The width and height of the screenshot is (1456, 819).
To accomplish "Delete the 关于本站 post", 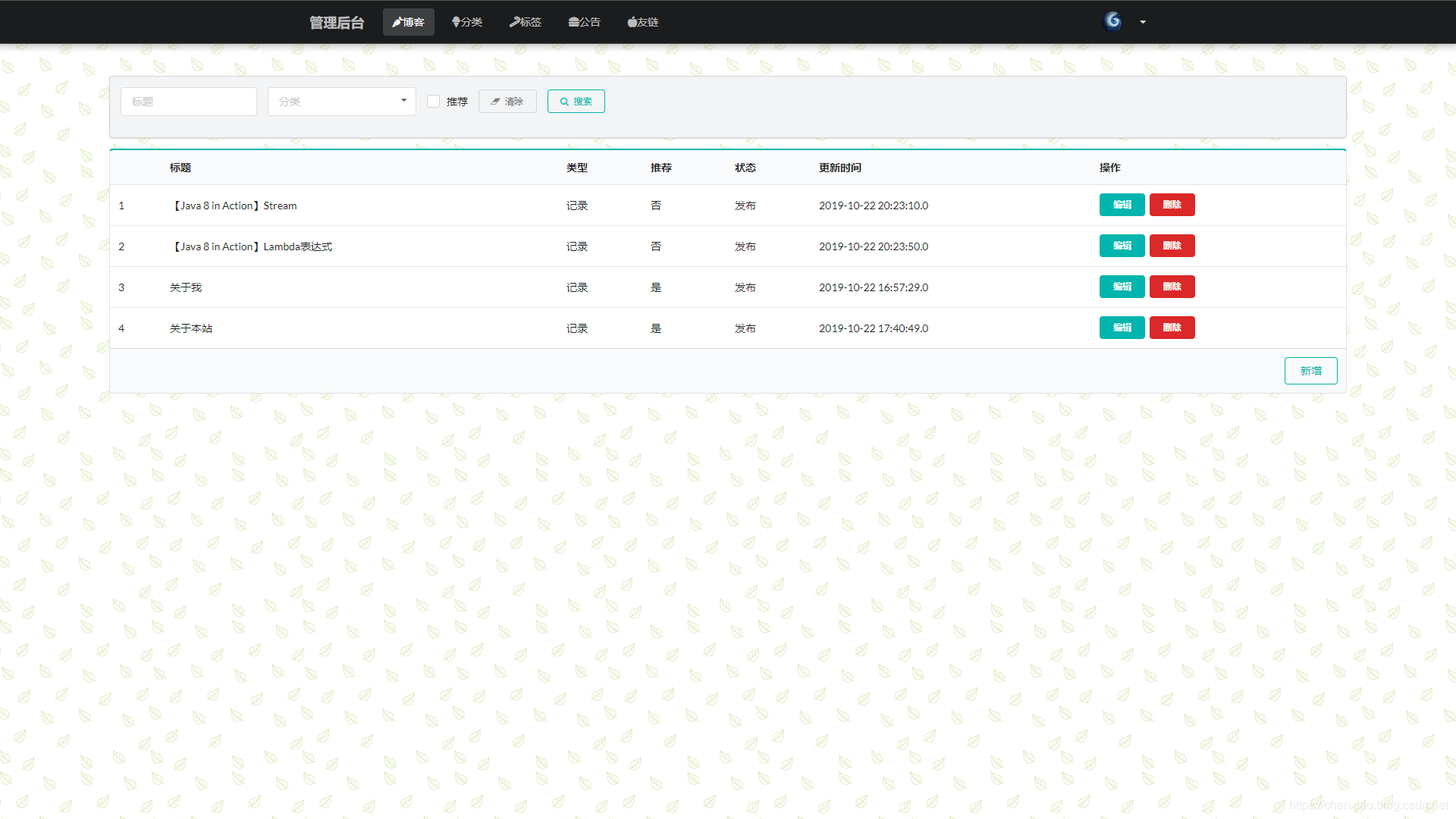I will pos(1172,328).
